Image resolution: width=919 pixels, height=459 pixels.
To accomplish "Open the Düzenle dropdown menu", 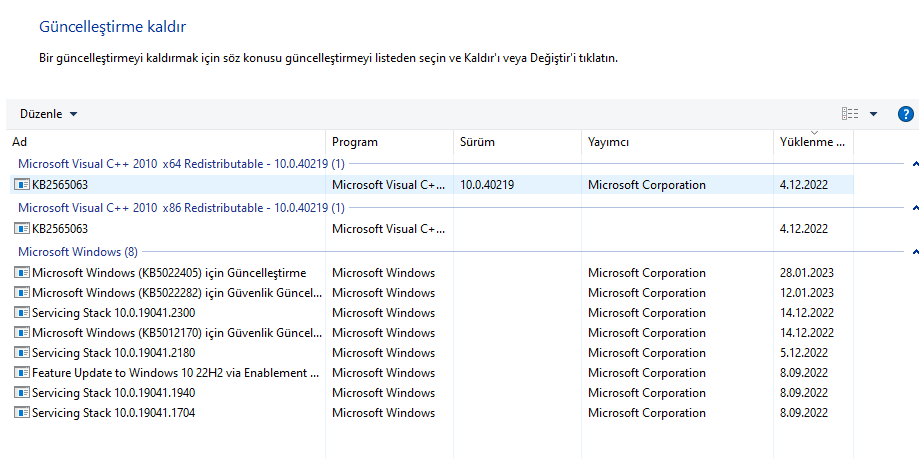I will [48, 114].
